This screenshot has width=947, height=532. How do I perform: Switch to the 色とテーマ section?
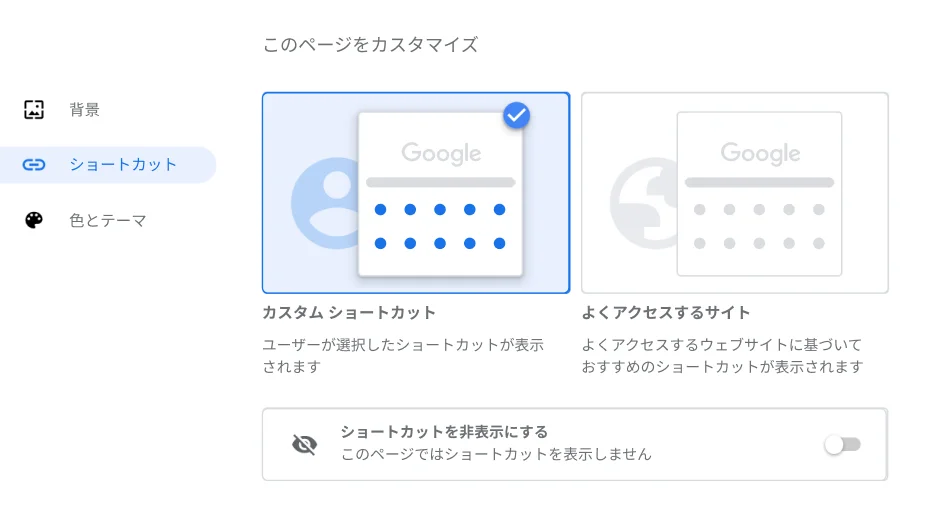pos(108,220)
